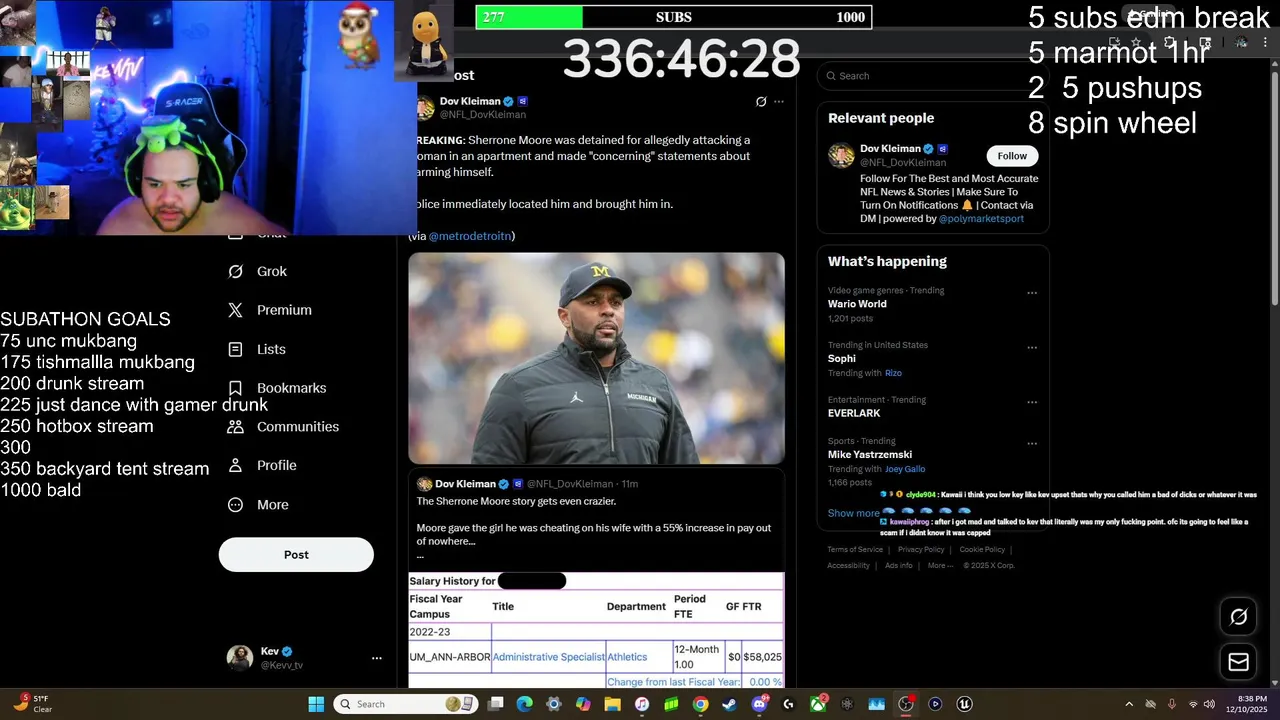
Task: Open the @metrodetroitn mention link
Action: coord(470,236)
